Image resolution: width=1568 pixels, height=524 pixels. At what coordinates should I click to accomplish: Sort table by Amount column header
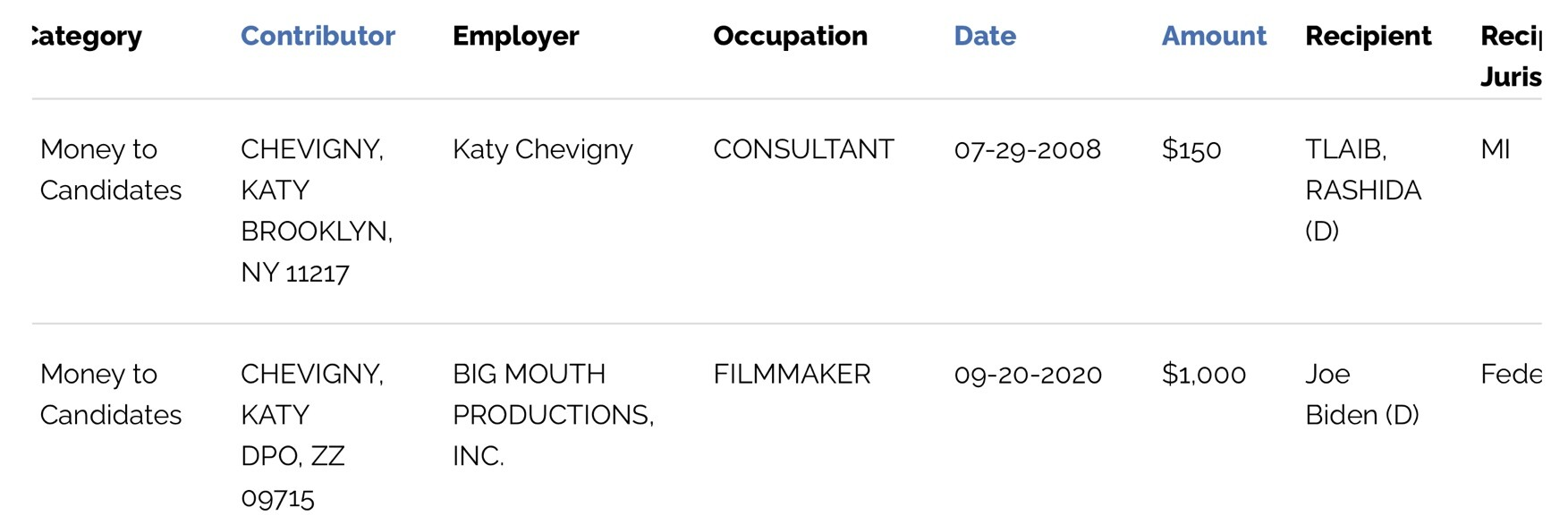[1214, 36]
